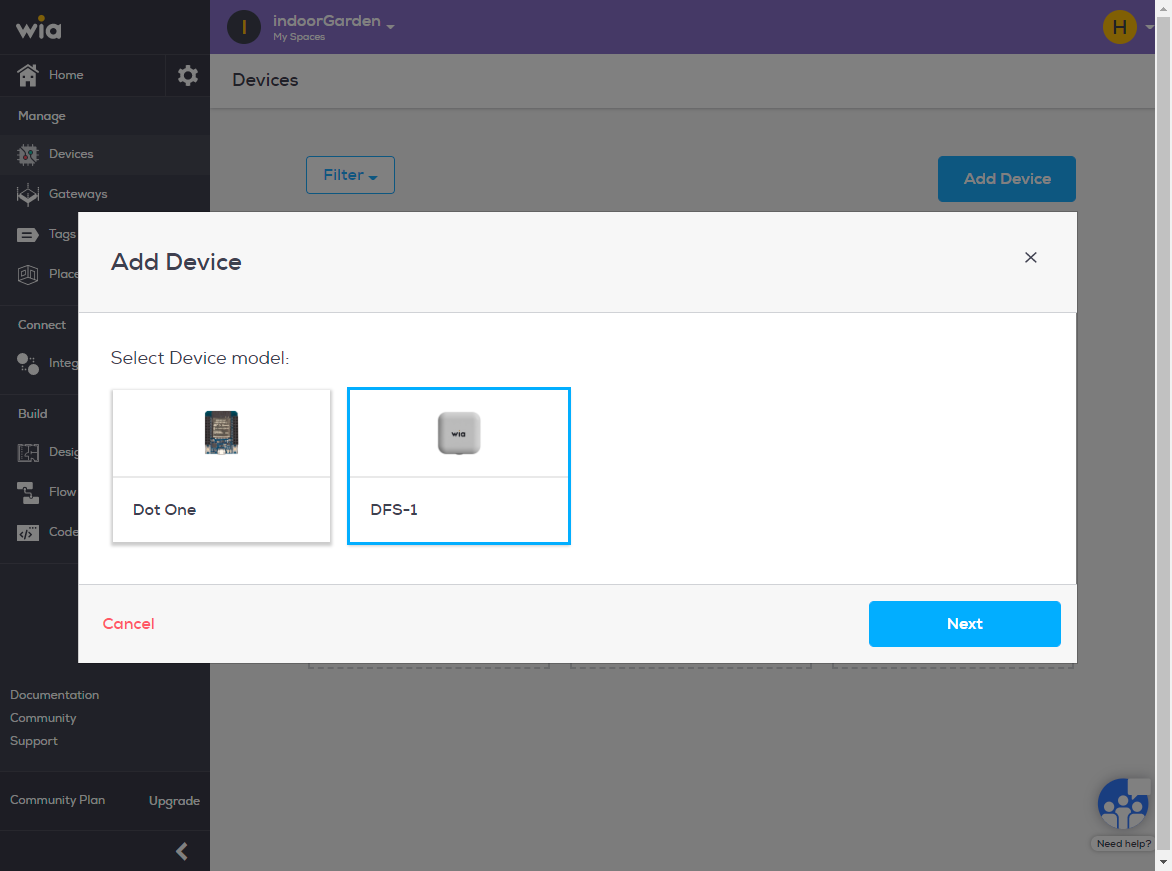
Task: Click the Add Device button
Action: click(1007, 179)
